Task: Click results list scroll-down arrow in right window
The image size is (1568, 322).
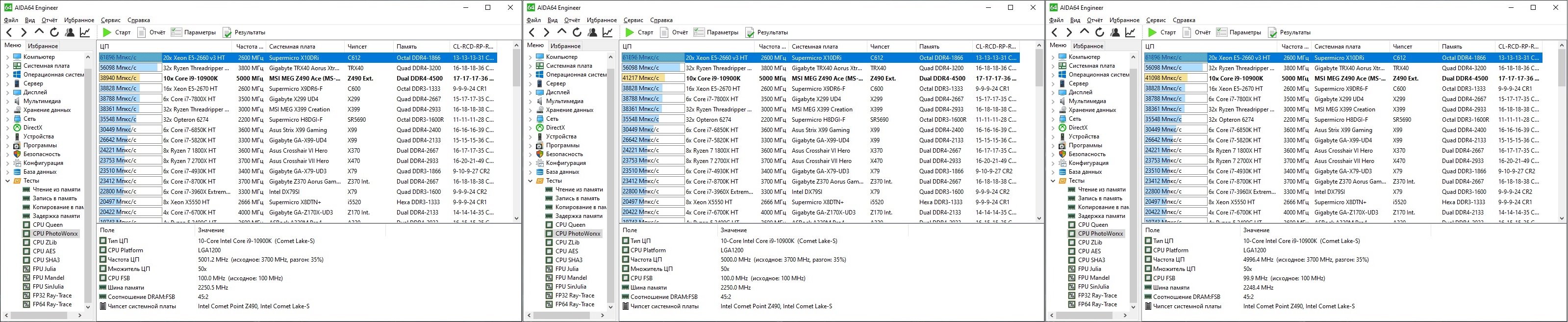Action: pyautogui.click(x=1563, y=218)
